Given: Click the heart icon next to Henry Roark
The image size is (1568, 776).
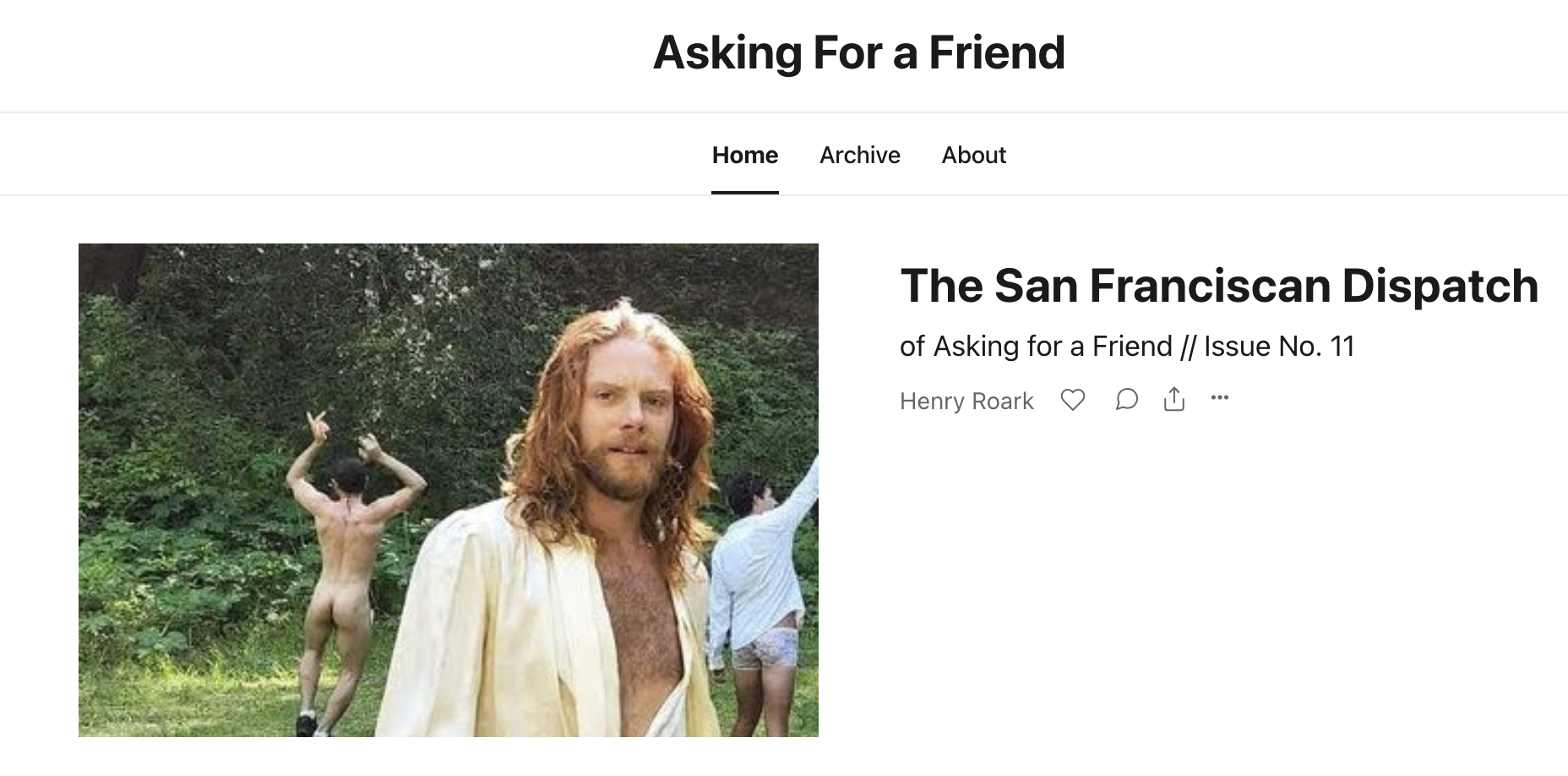Looking at the screenshot, I should [x=1072, y=400].
